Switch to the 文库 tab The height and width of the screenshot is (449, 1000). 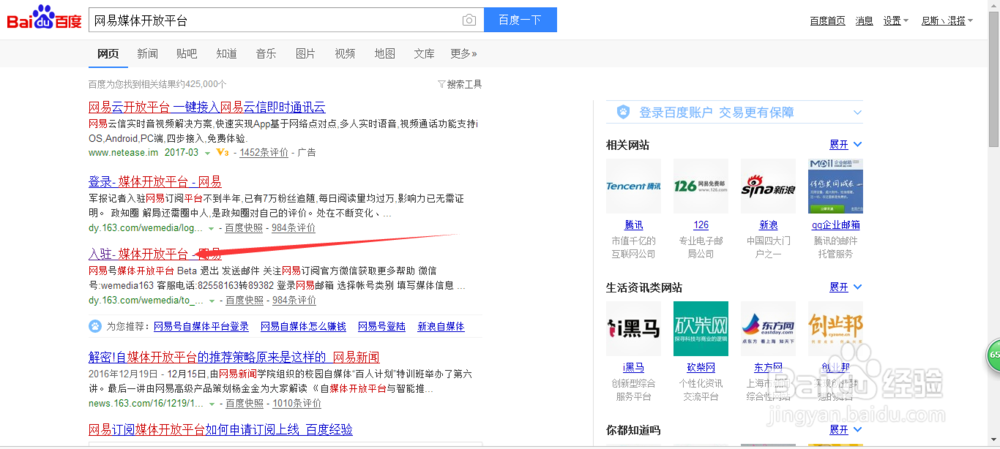(x=424, y=54)
